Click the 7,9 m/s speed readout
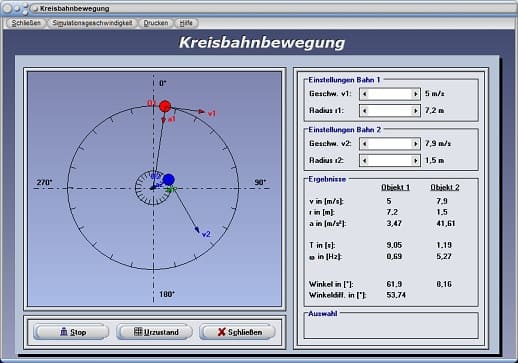Image resolution: width=518 pixels, height=363 pixels. click(438, 144)
